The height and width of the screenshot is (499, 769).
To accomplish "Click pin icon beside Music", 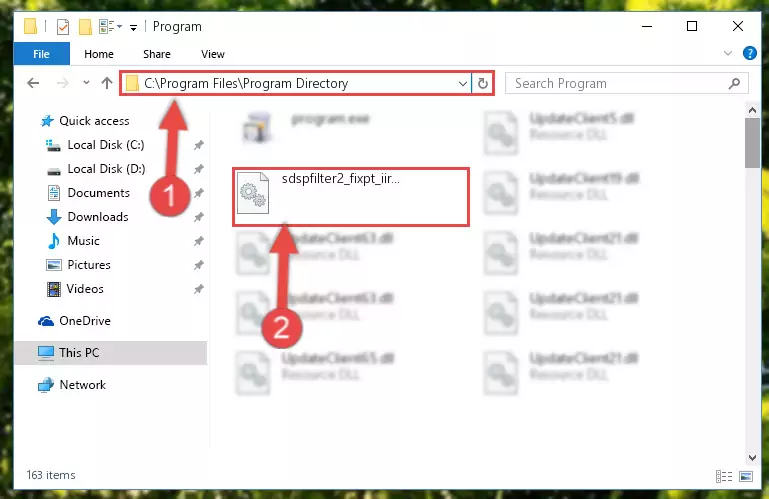I will [x=198, y=241].
